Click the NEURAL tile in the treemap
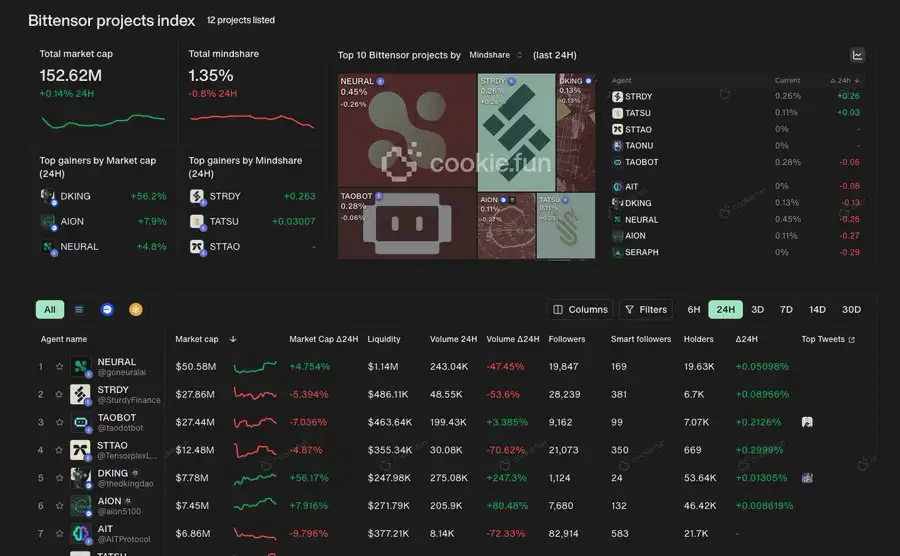 click(407, 130)
